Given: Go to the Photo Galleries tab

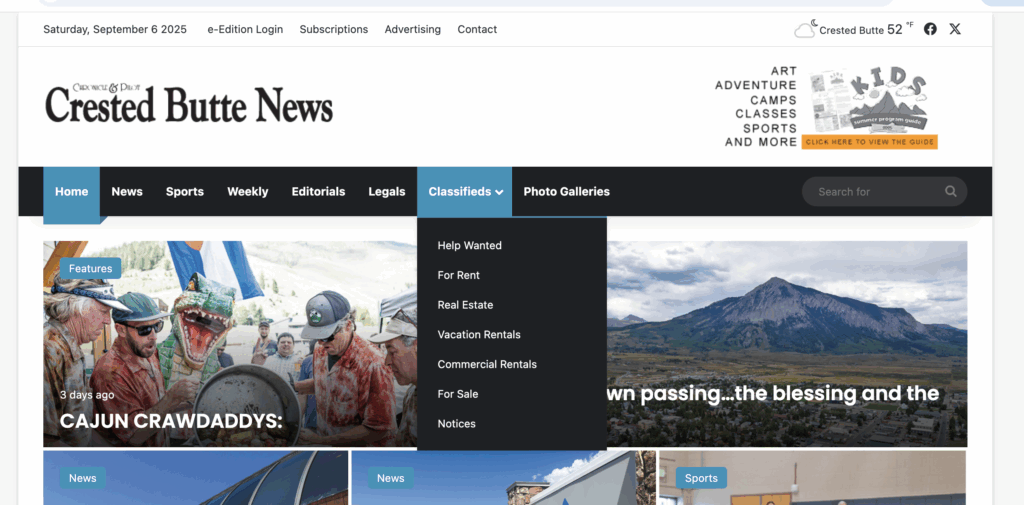Looking at the screenshot, I should 566,192.
